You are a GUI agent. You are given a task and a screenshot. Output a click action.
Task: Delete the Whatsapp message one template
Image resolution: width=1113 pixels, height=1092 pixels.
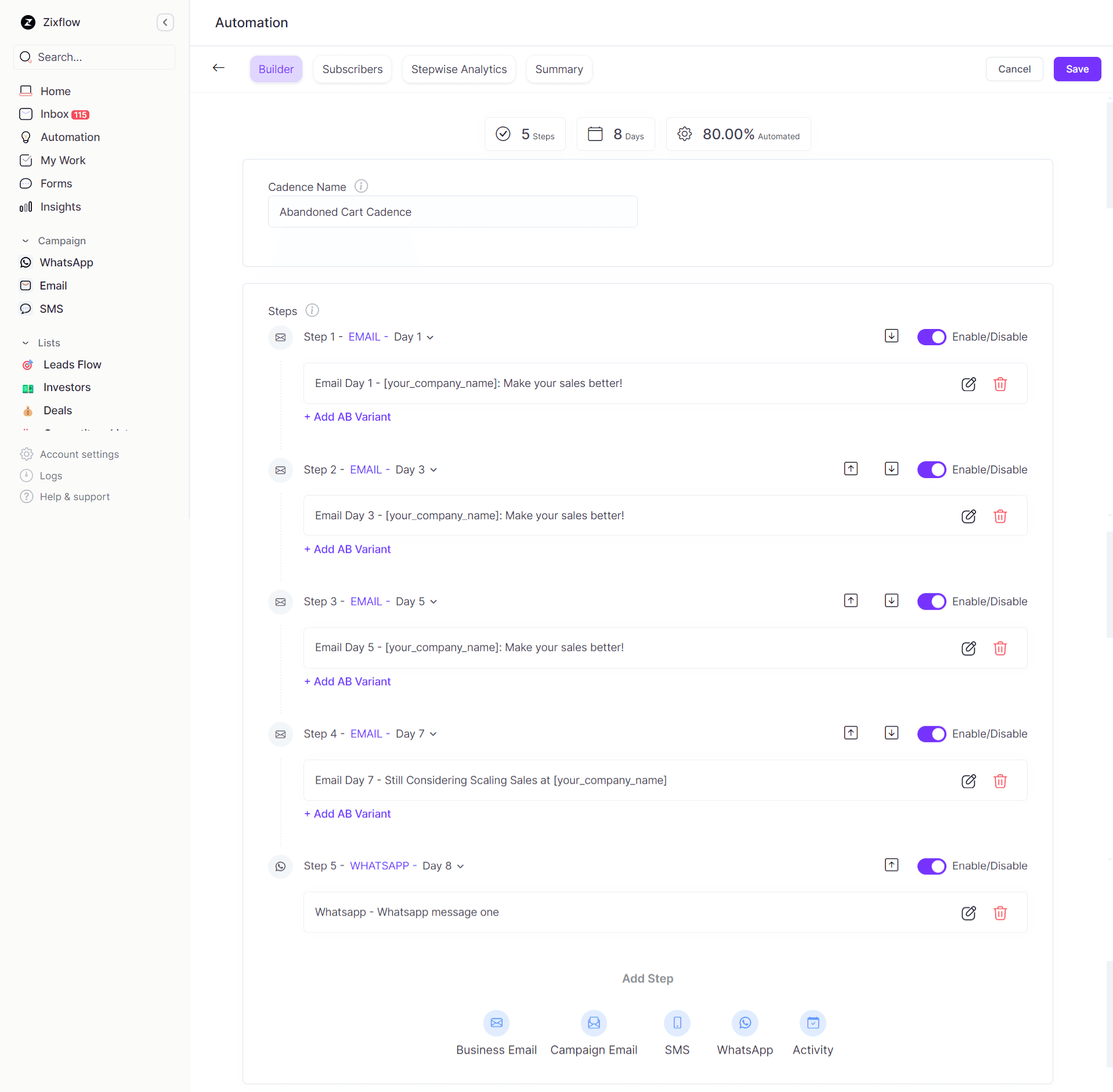click(1000, 913)
